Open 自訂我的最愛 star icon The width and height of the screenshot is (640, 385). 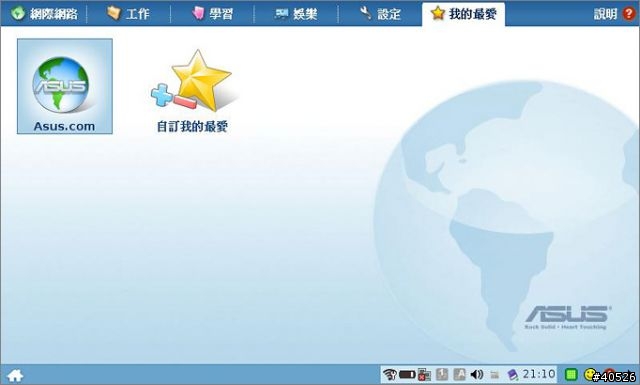coord(193,91)
